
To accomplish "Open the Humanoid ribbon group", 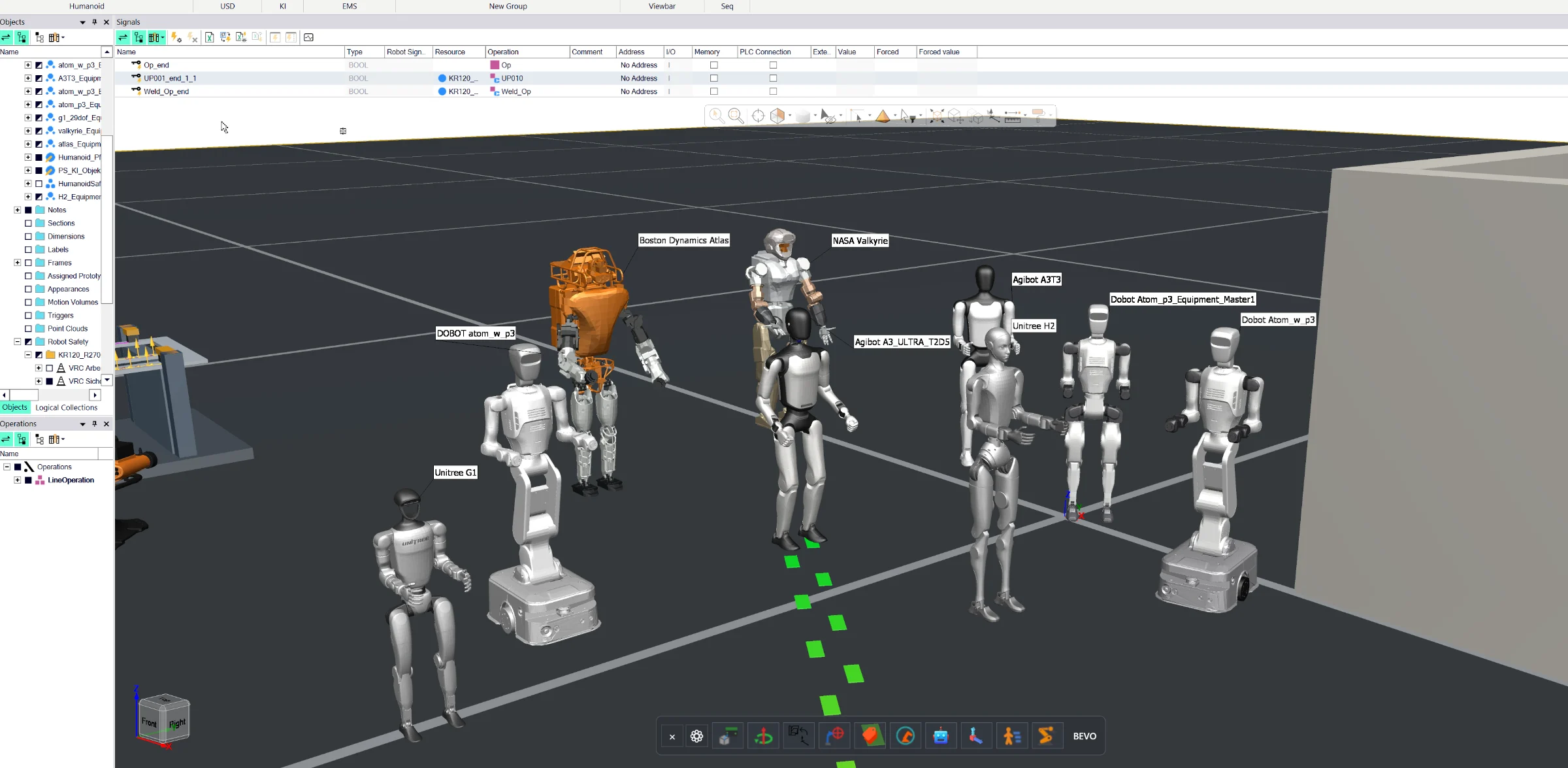I will pyautogui.click(x=86, y=6).
